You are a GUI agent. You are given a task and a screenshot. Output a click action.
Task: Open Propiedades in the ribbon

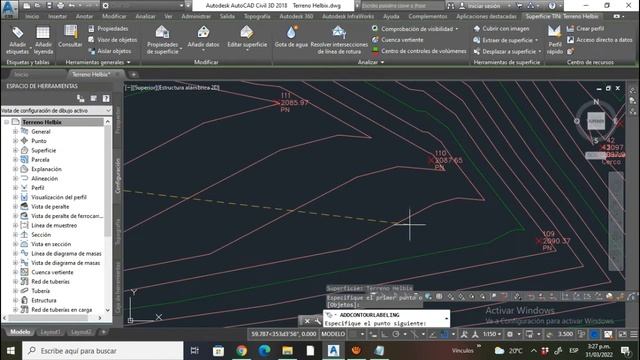(108, 29)
